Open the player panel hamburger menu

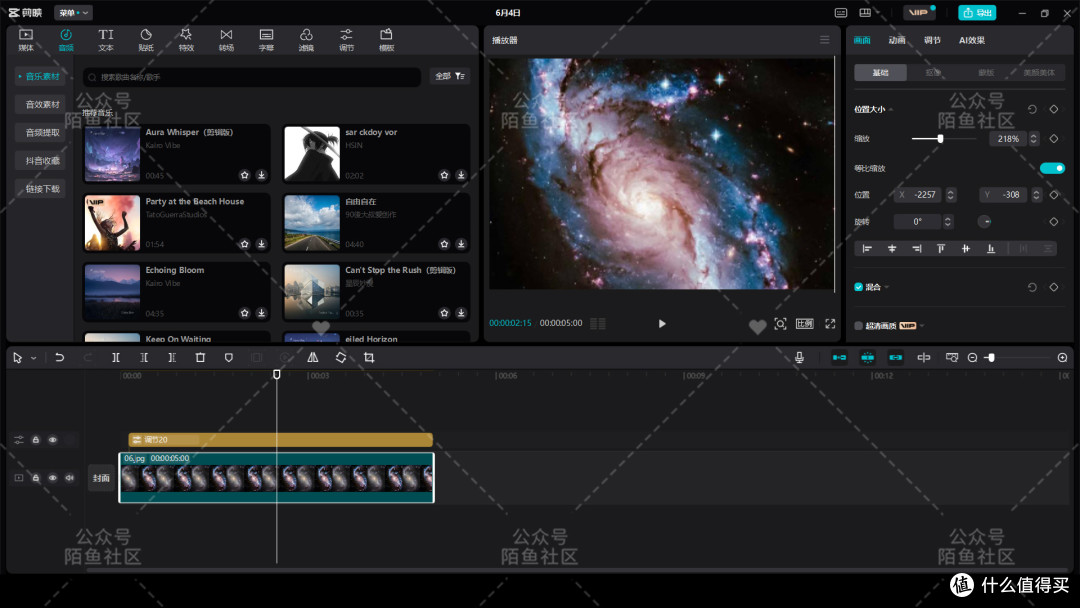click(824, 40)
